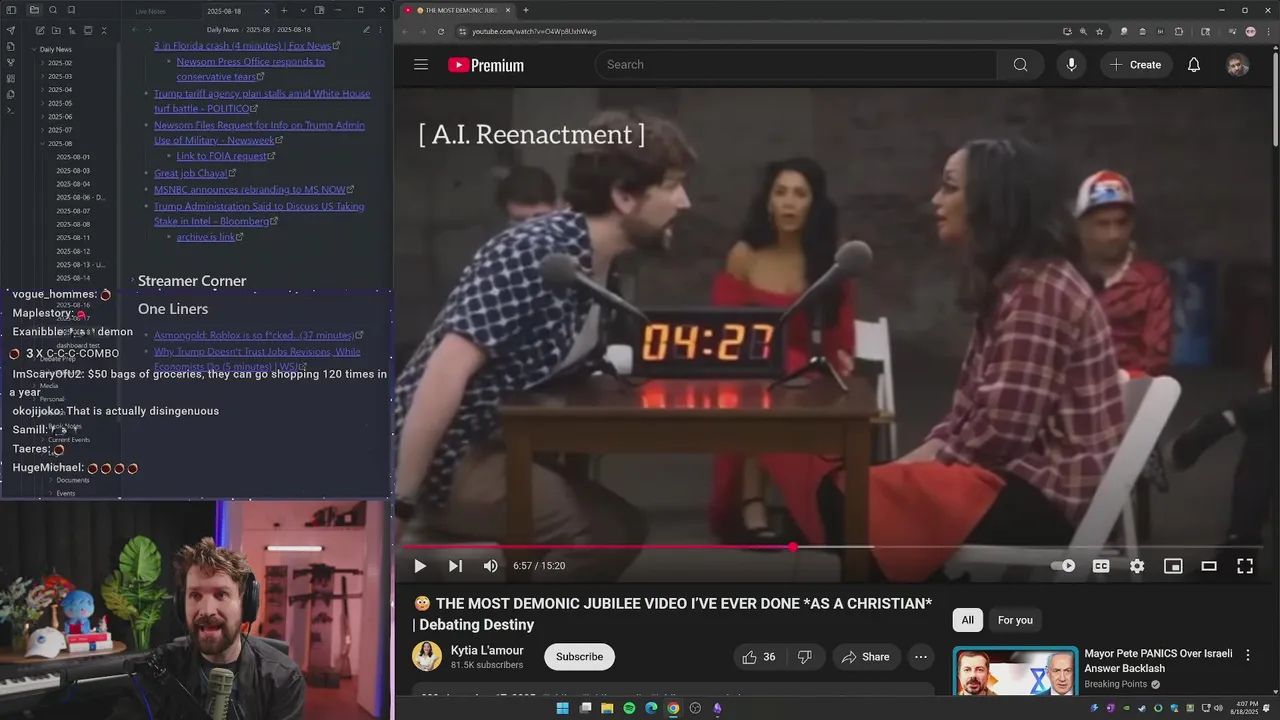Open the YouTube account avatar menu
Screen dimensions: 1280x720
pyautogui.click(x=1238, y=65)
